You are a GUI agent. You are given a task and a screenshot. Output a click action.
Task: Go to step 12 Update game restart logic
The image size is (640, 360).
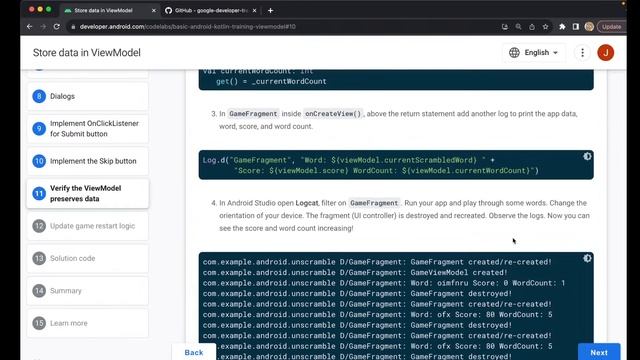coord(88,226)
